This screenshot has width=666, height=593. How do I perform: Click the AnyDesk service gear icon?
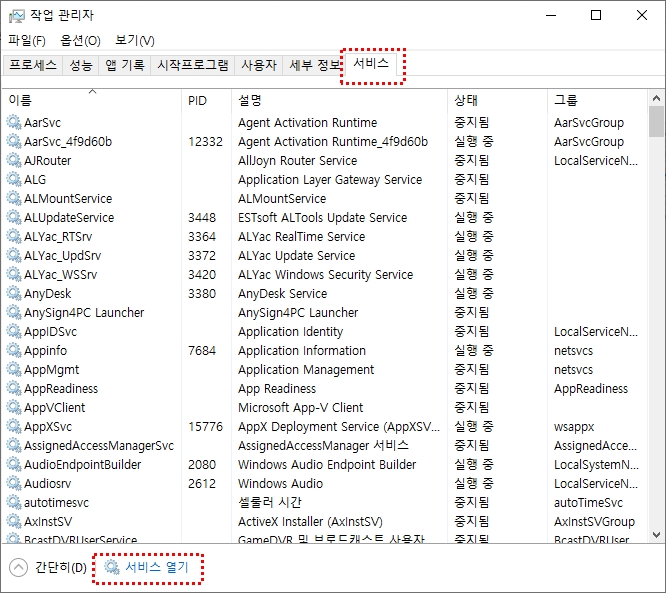coord(14,294)
